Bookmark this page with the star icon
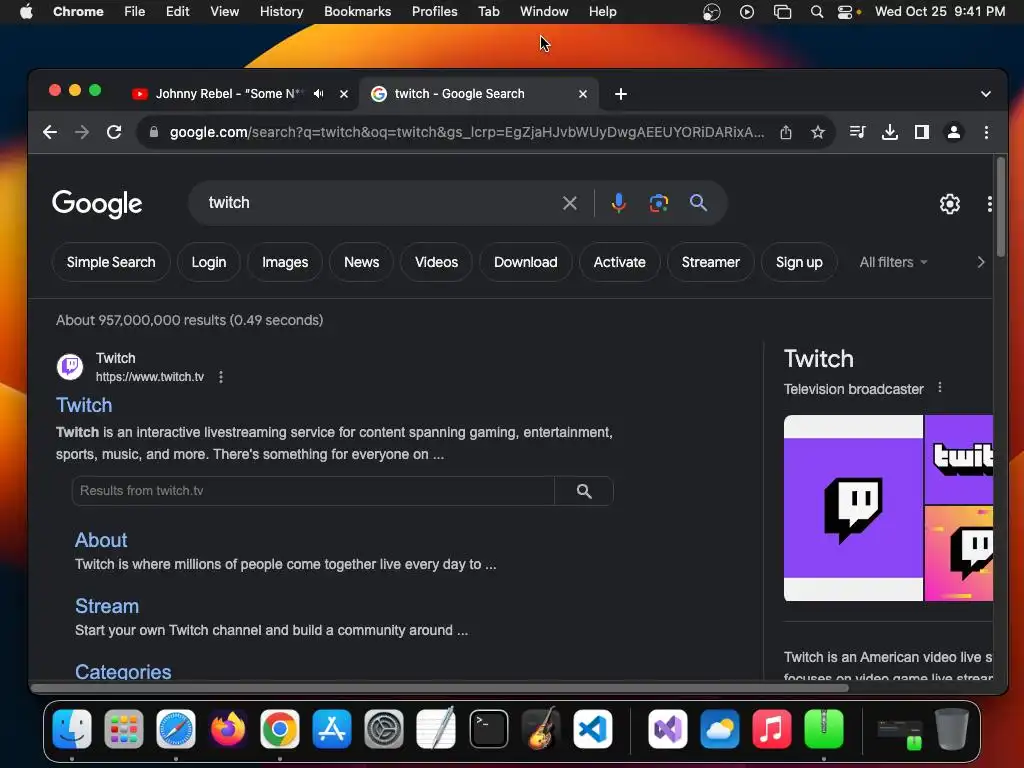This screenshot has width=1024, height=768. click(818, 133)
